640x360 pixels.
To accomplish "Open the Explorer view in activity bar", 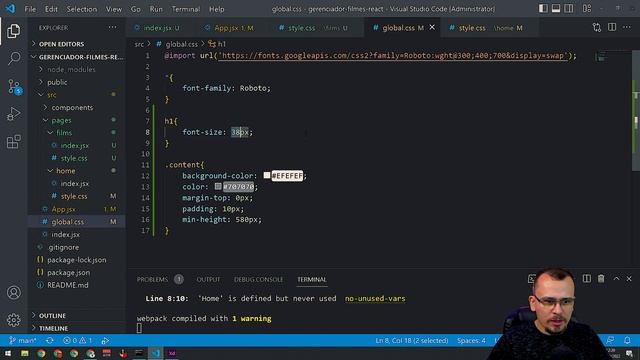I will [x=13, y=31].
